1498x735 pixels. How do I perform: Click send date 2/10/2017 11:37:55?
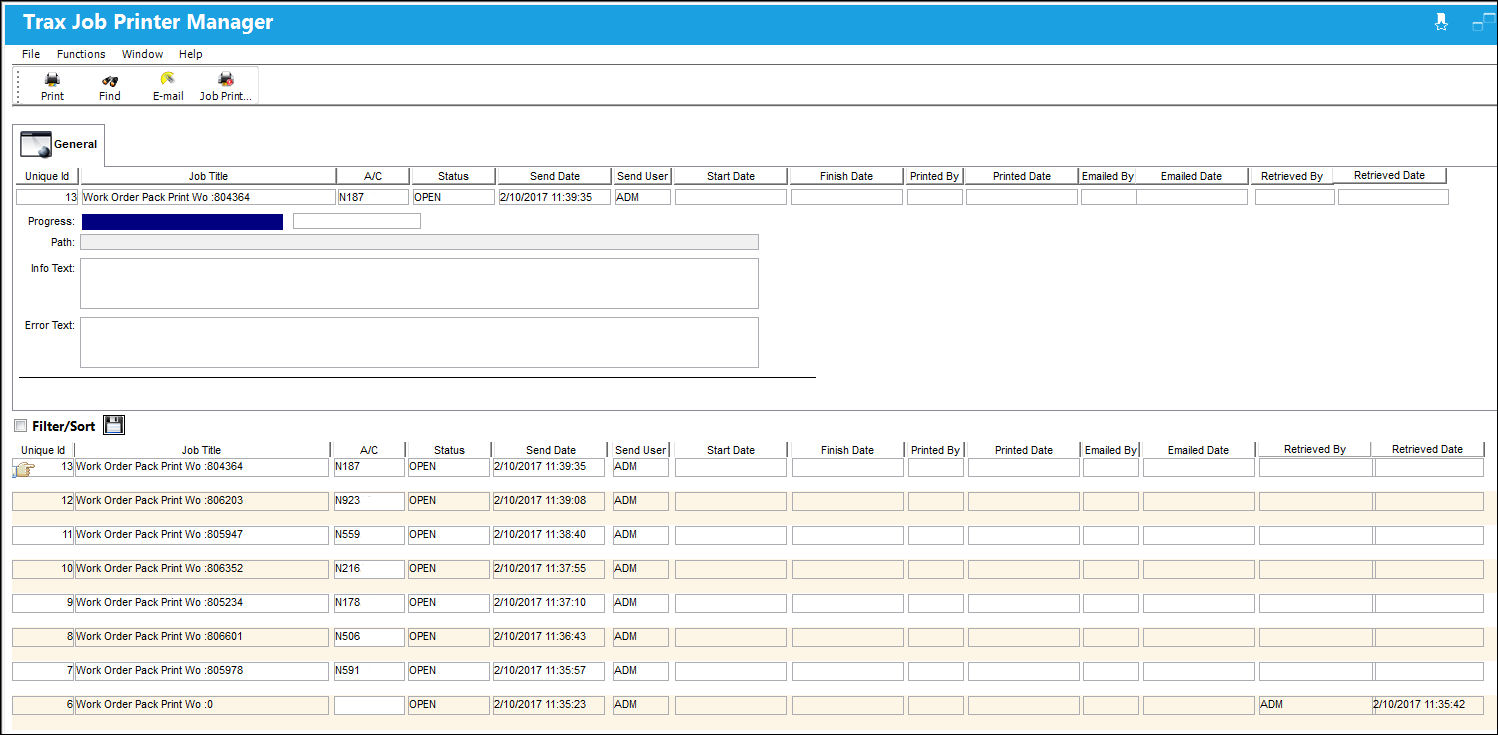pyautogui.click(x=548, y=569)
